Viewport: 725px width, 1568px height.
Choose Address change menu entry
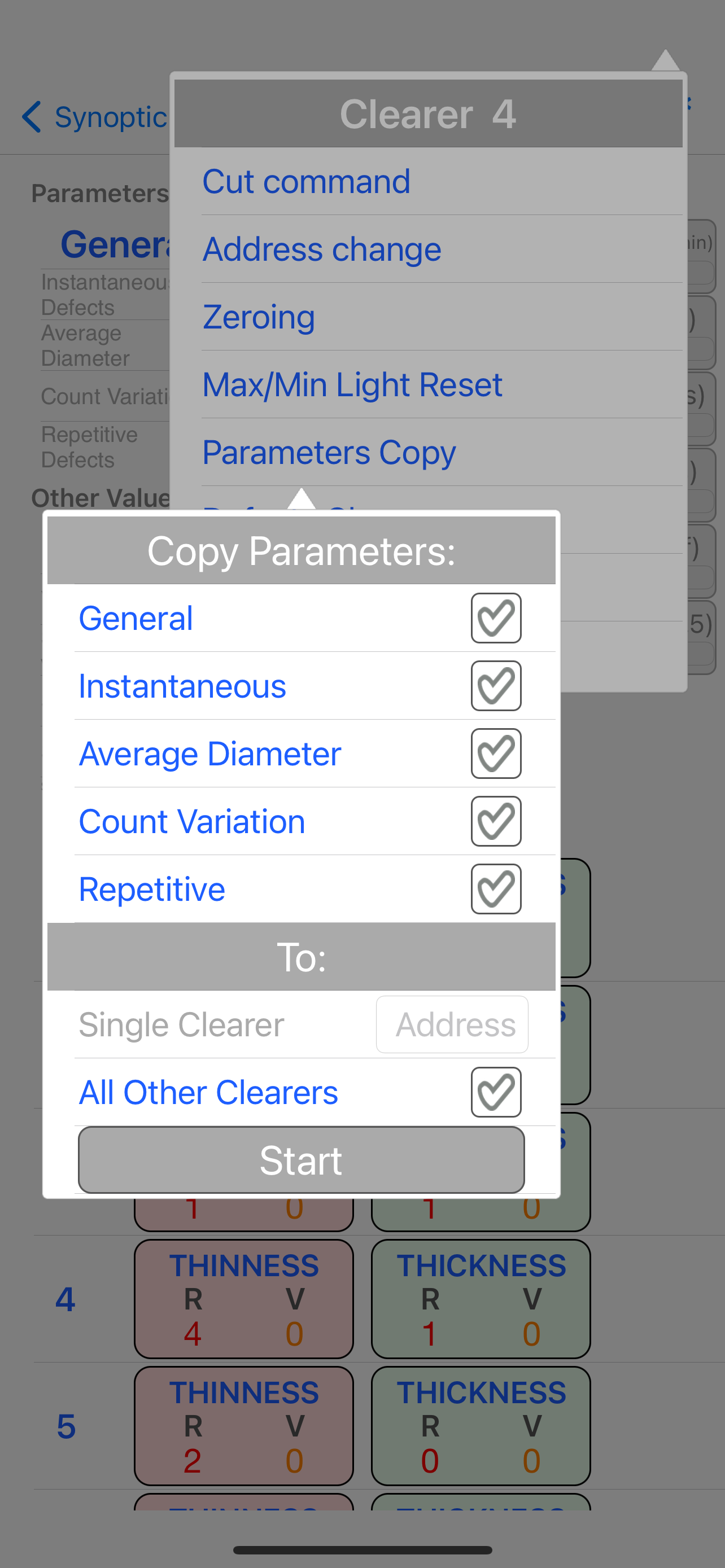(321, 249)
